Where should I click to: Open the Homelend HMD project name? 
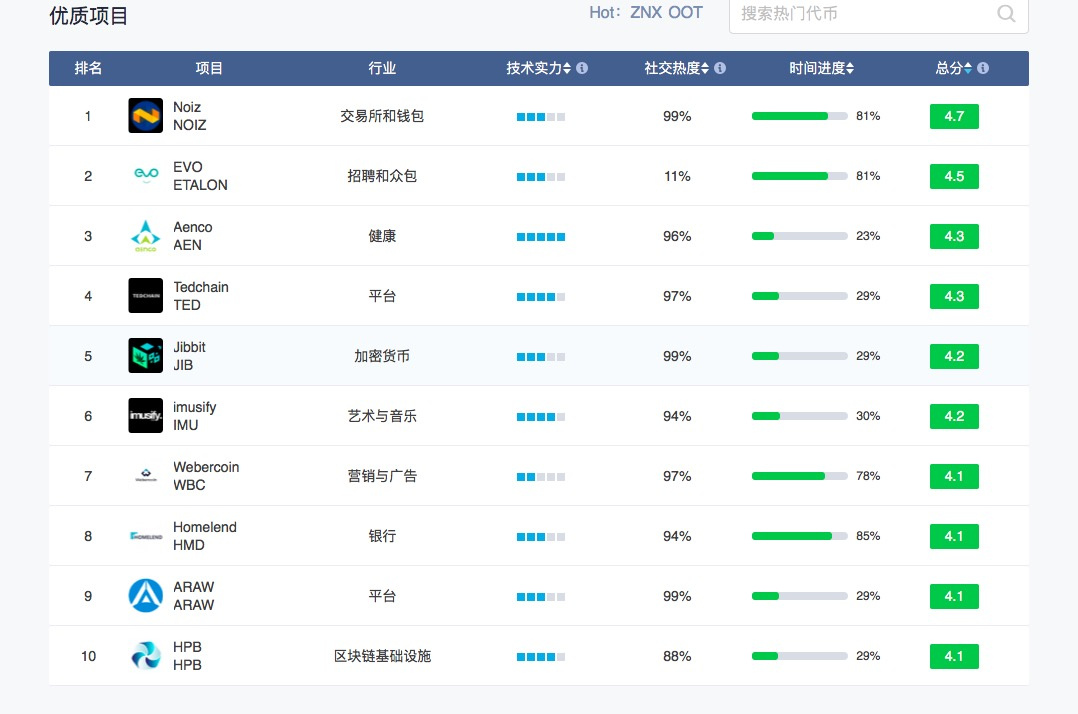(x=205, y=536)
